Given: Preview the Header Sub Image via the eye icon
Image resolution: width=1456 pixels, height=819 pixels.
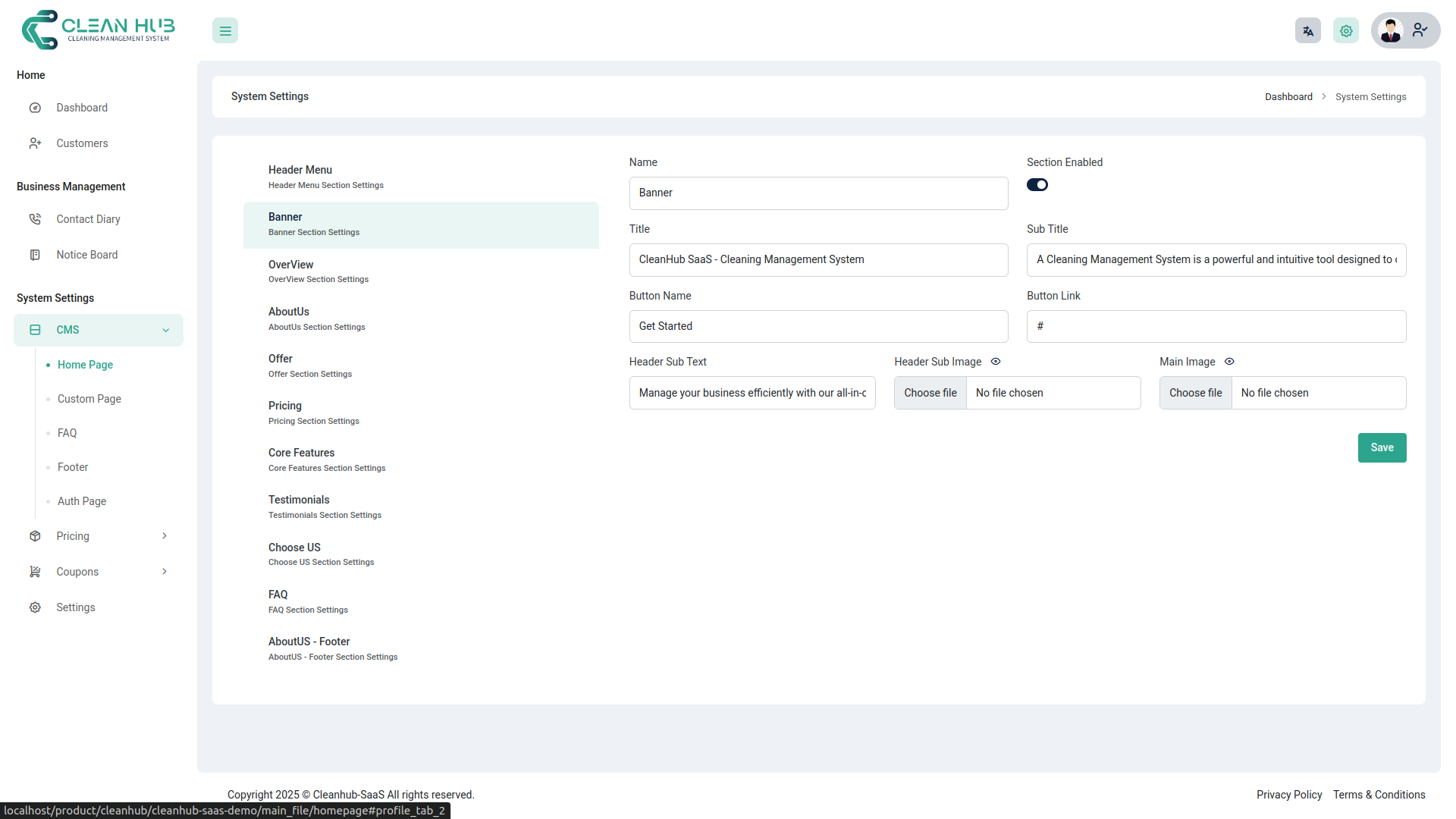Looking at the screenshot, I should pyautogui.click(x=995, y=362).
